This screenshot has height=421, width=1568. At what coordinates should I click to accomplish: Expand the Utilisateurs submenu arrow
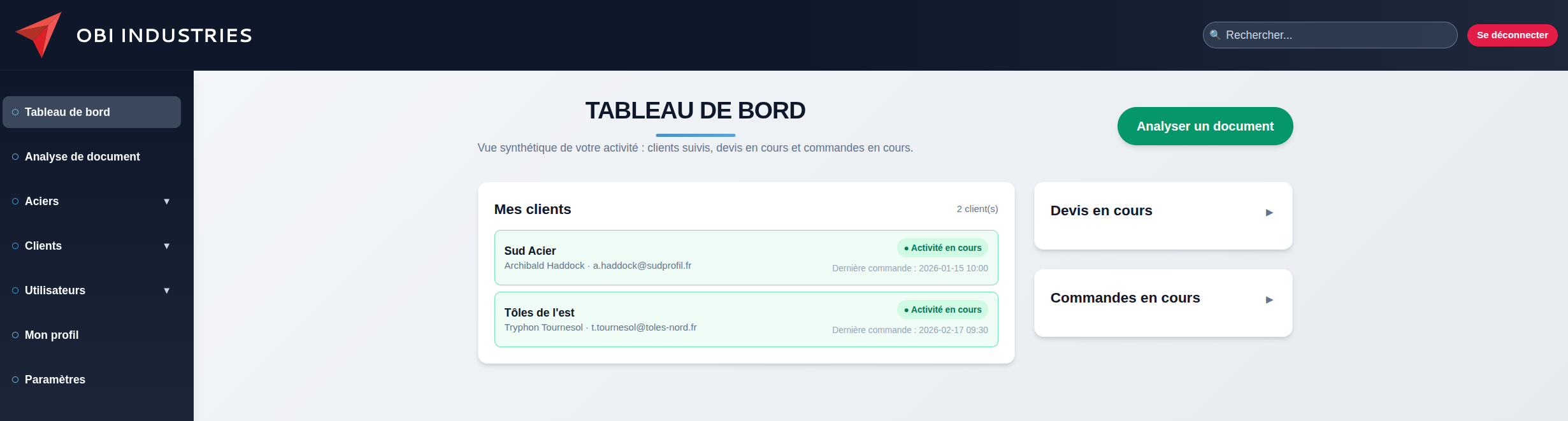pos(166,290)
